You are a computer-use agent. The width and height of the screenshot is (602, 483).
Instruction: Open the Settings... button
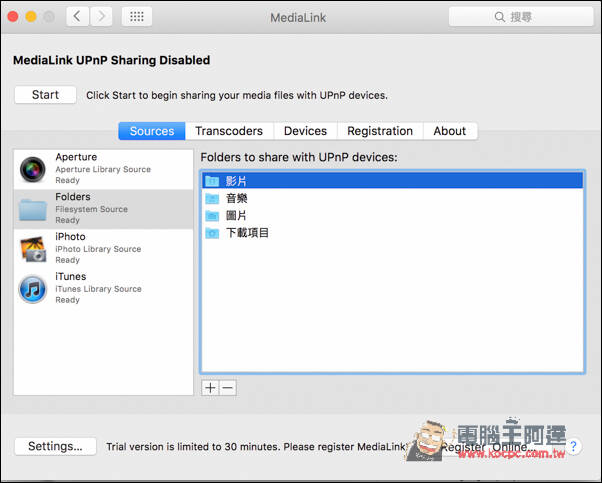point(55,446)
